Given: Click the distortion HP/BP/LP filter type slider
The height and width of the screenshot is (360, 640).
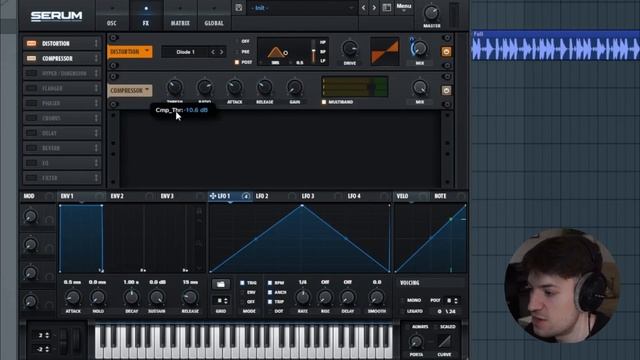Looking at the screenshot, I should point(313,51).
